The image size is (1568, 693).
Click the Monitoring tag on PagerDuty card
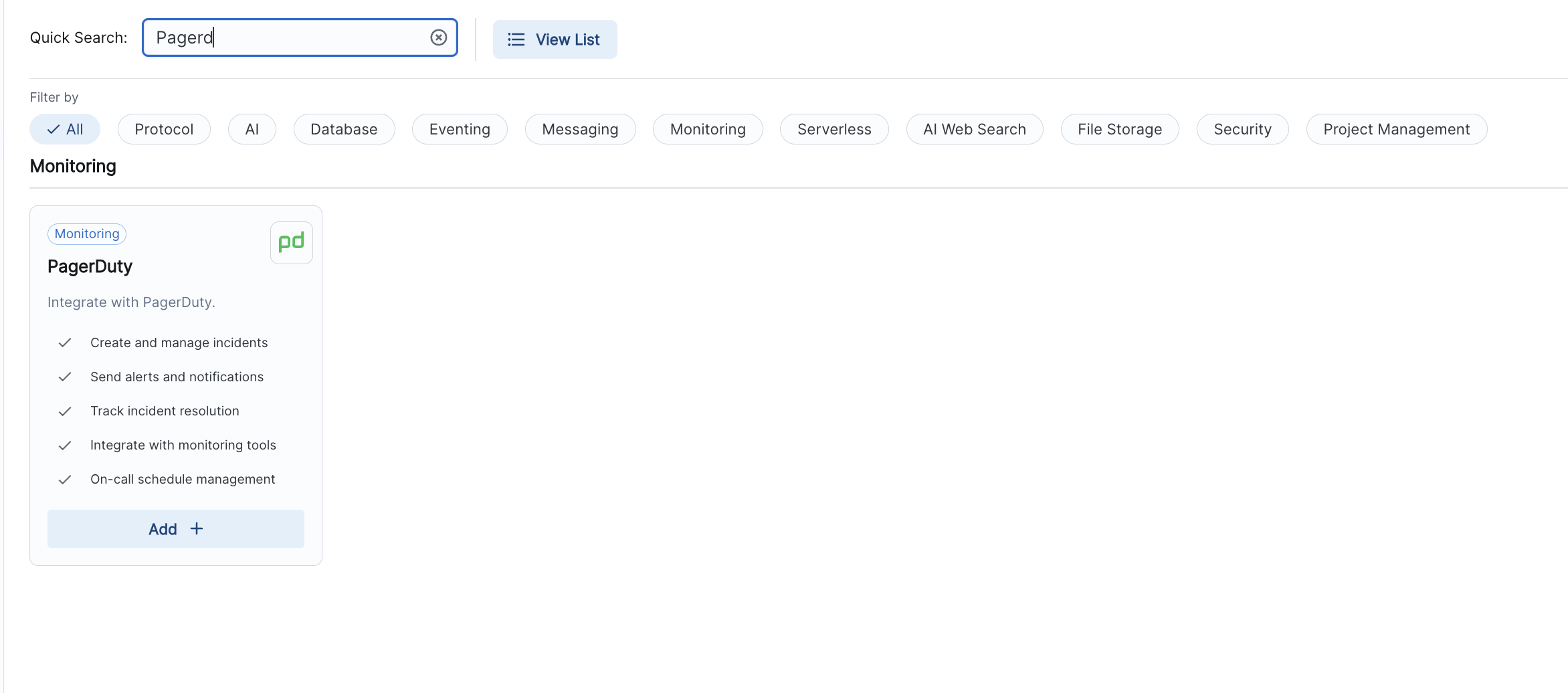pos(87,233)
